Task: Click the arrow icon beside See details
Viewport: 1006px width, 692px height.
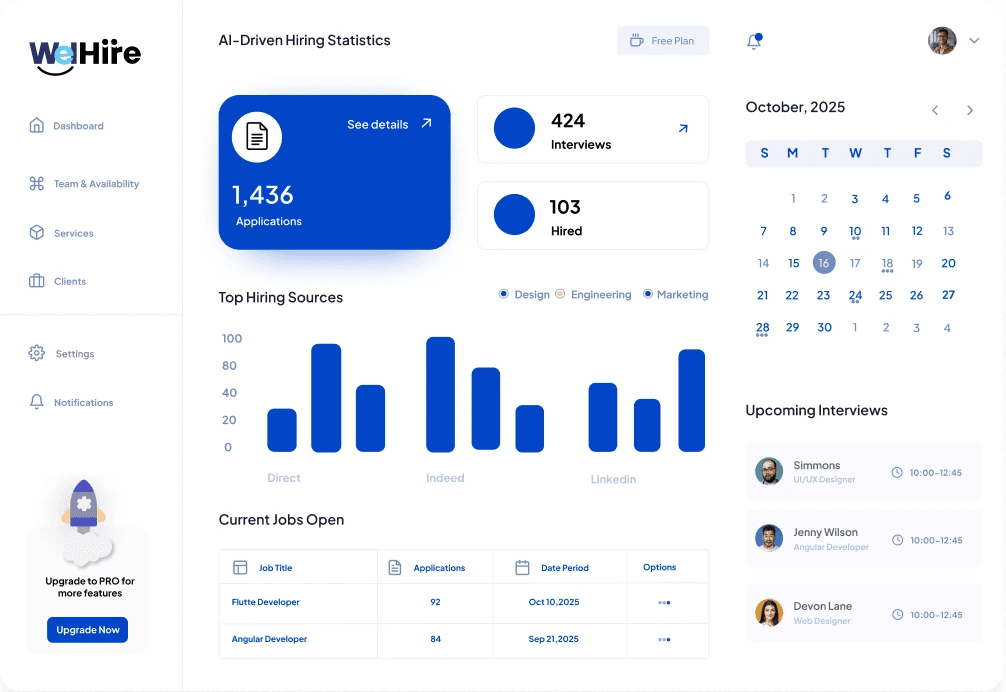Action: coord(426,123)
